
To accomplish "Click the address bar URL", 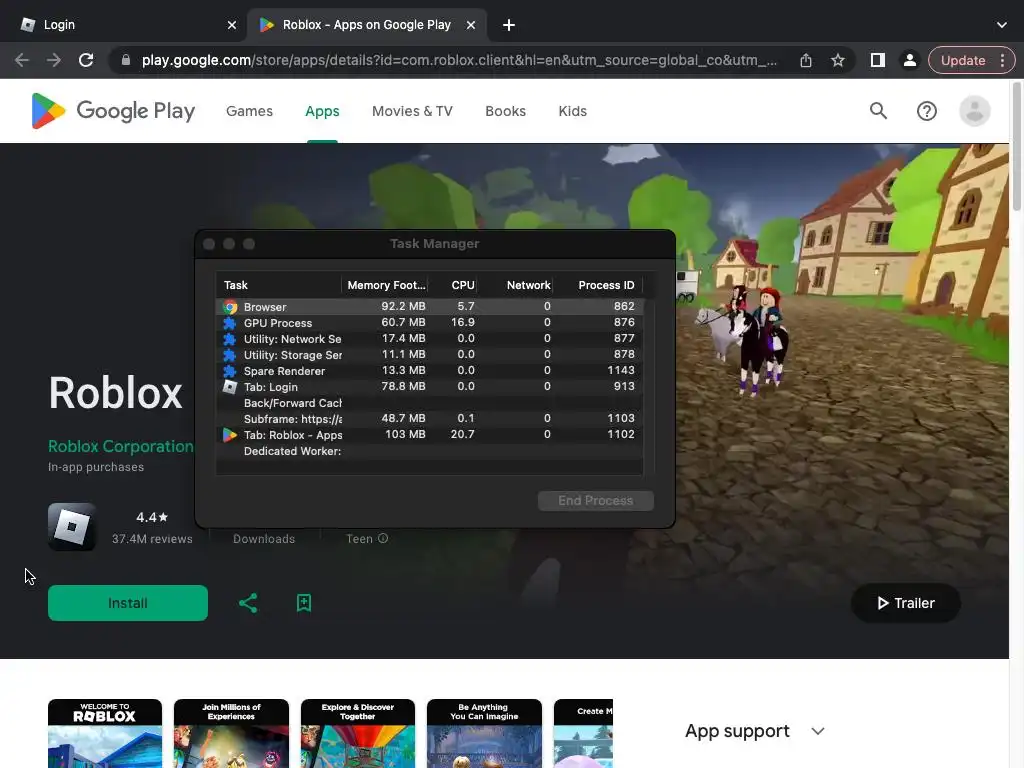I will coord(459,60).
